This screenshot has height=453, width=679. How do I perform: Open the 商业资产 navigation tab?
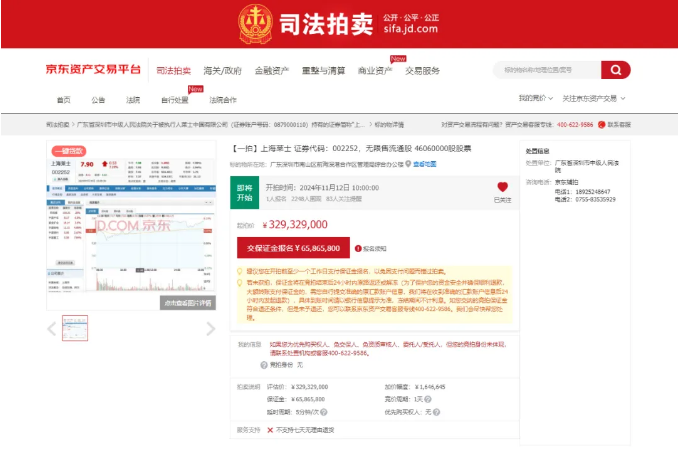375,71
